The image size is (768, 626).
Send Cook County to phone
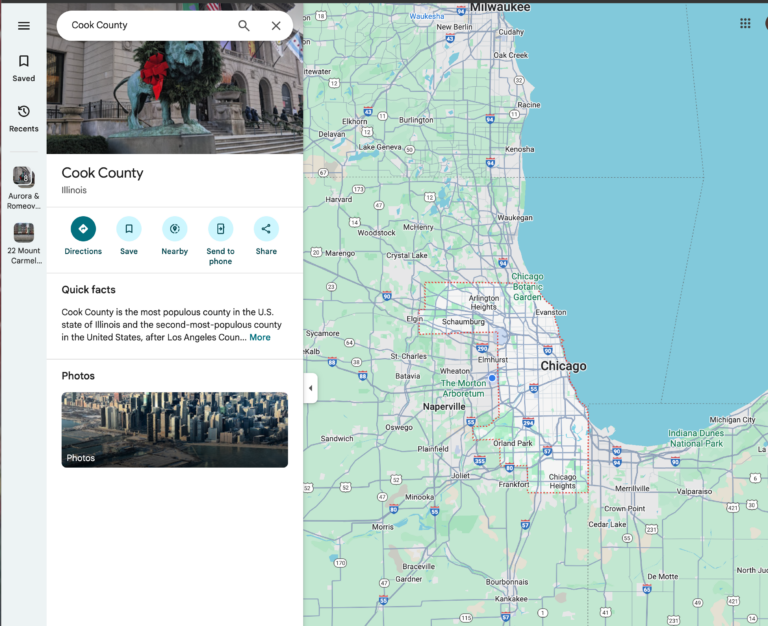pos(220,229)
